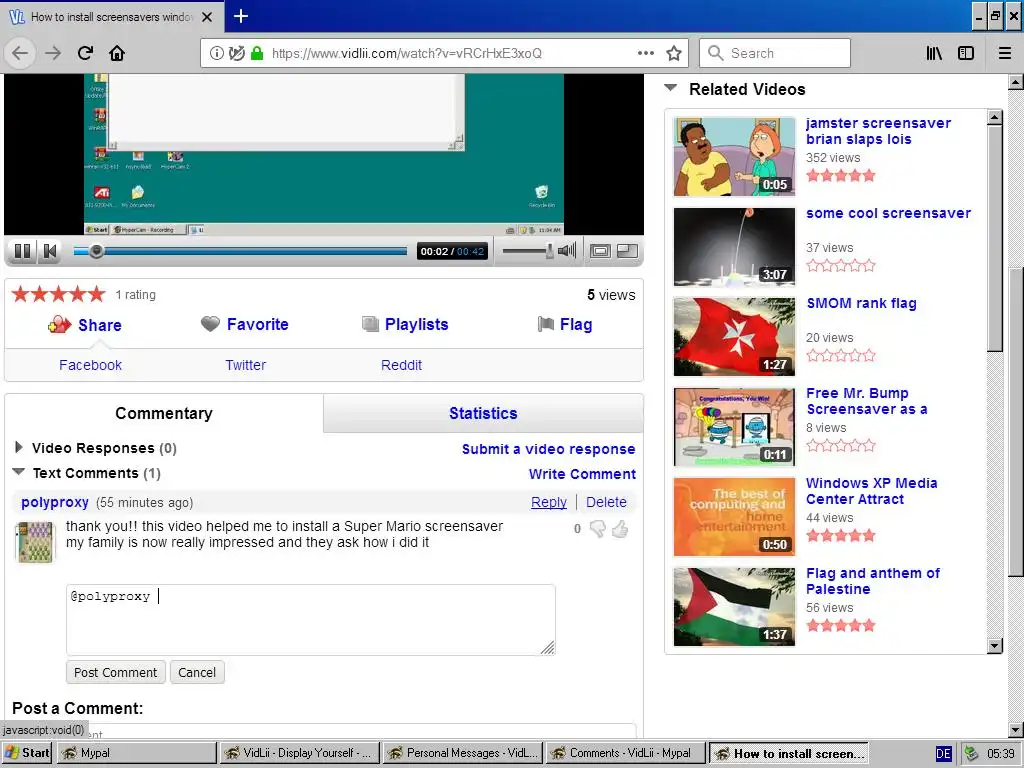This screenshot has height=768, width=1024.
Task: Click the DE language indicator in tray
Action: [943, 754]
